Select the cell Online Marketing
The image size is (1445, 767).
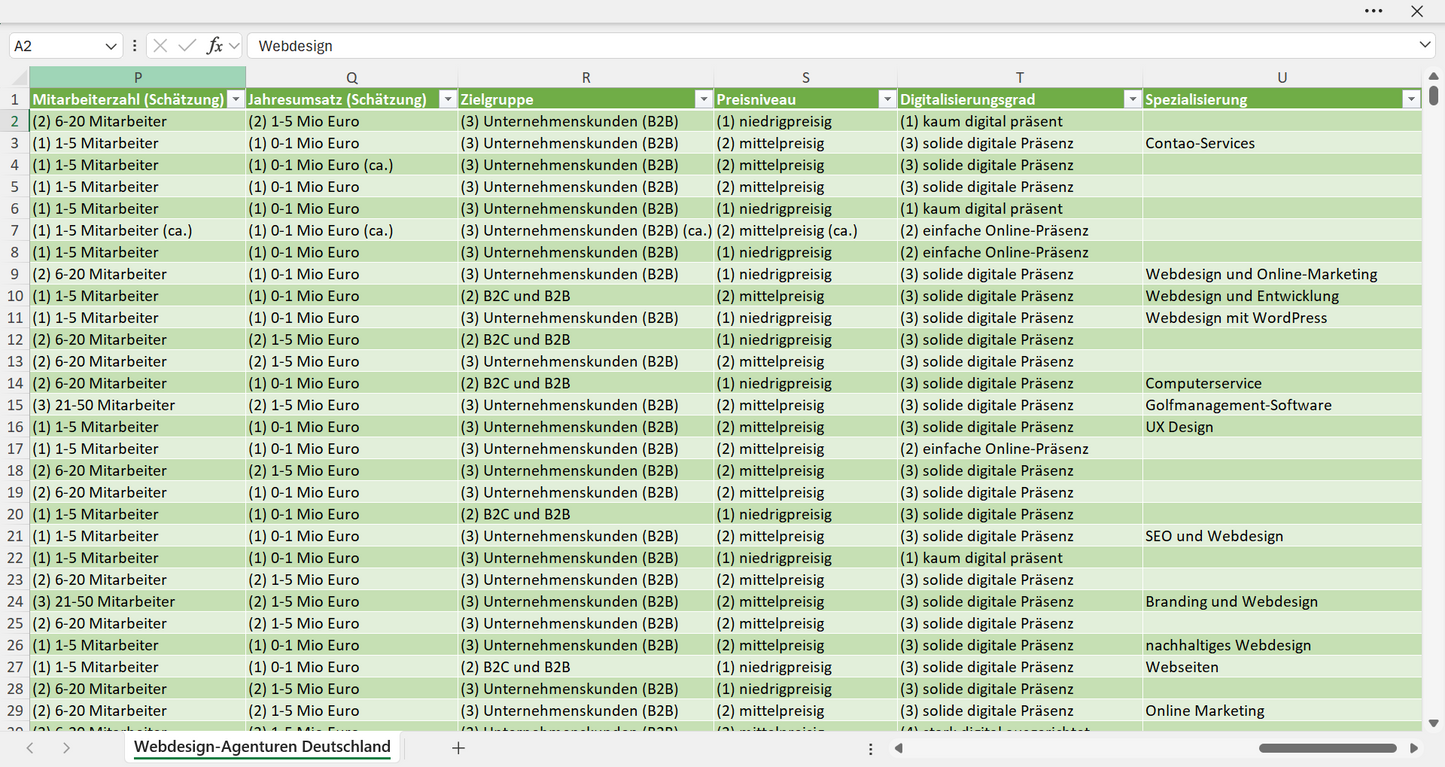pos(1282,711)
